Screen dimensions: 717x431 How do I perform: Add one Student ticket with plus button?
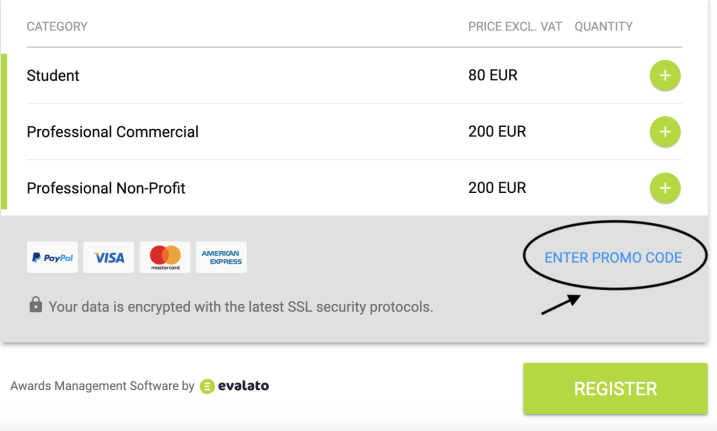coord(664,76)
